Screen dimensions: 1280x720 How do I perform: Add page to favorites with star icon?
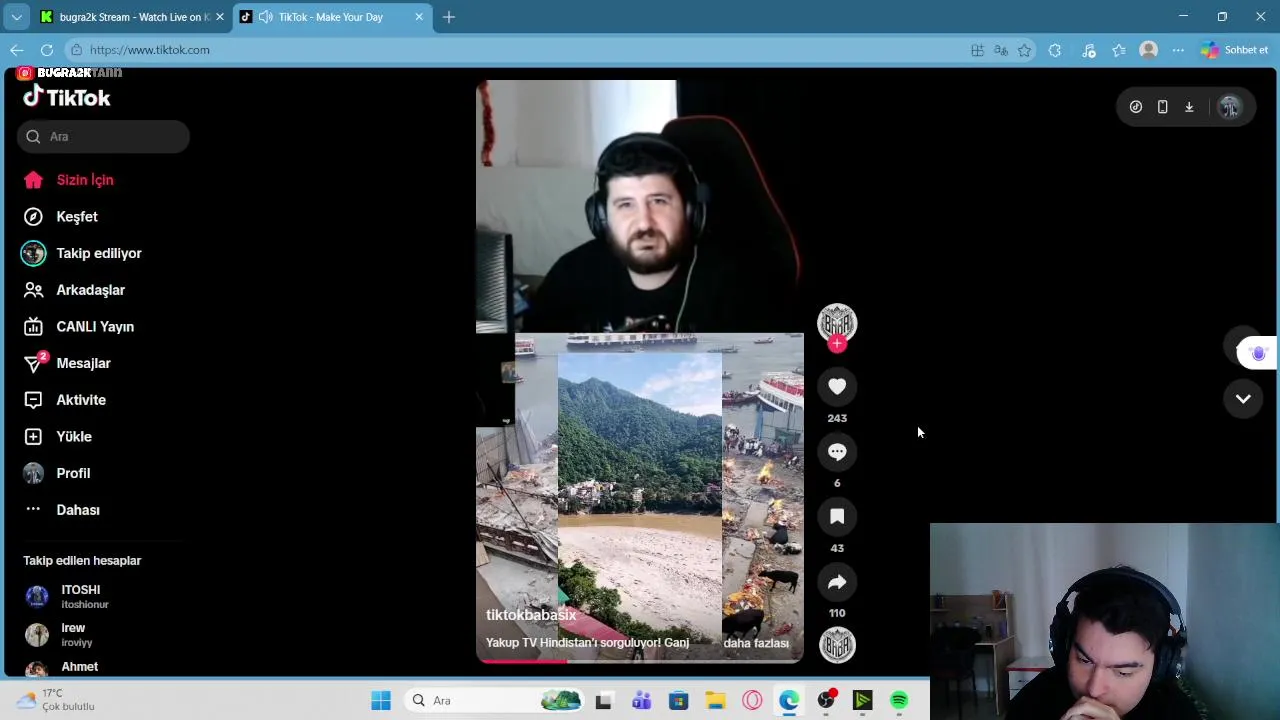coord(1025,50)
